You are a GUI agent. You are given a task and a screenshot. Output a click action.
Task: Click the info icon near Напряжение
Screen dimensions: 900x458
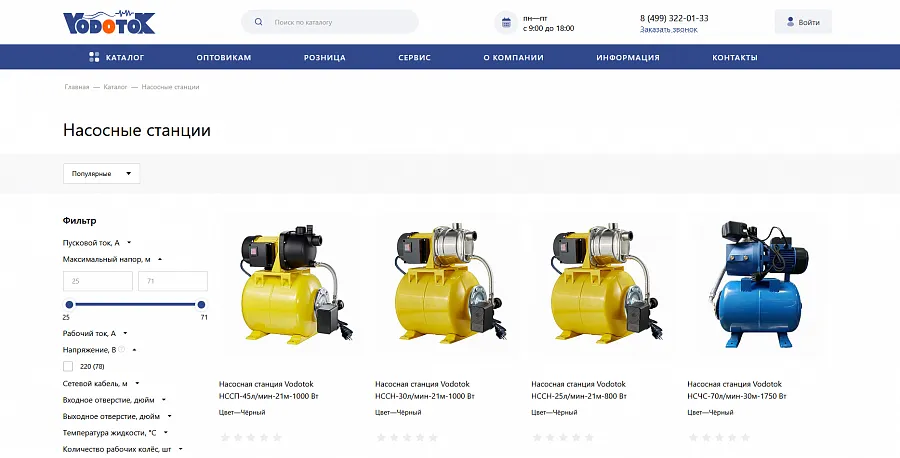(x=122, y=349)
